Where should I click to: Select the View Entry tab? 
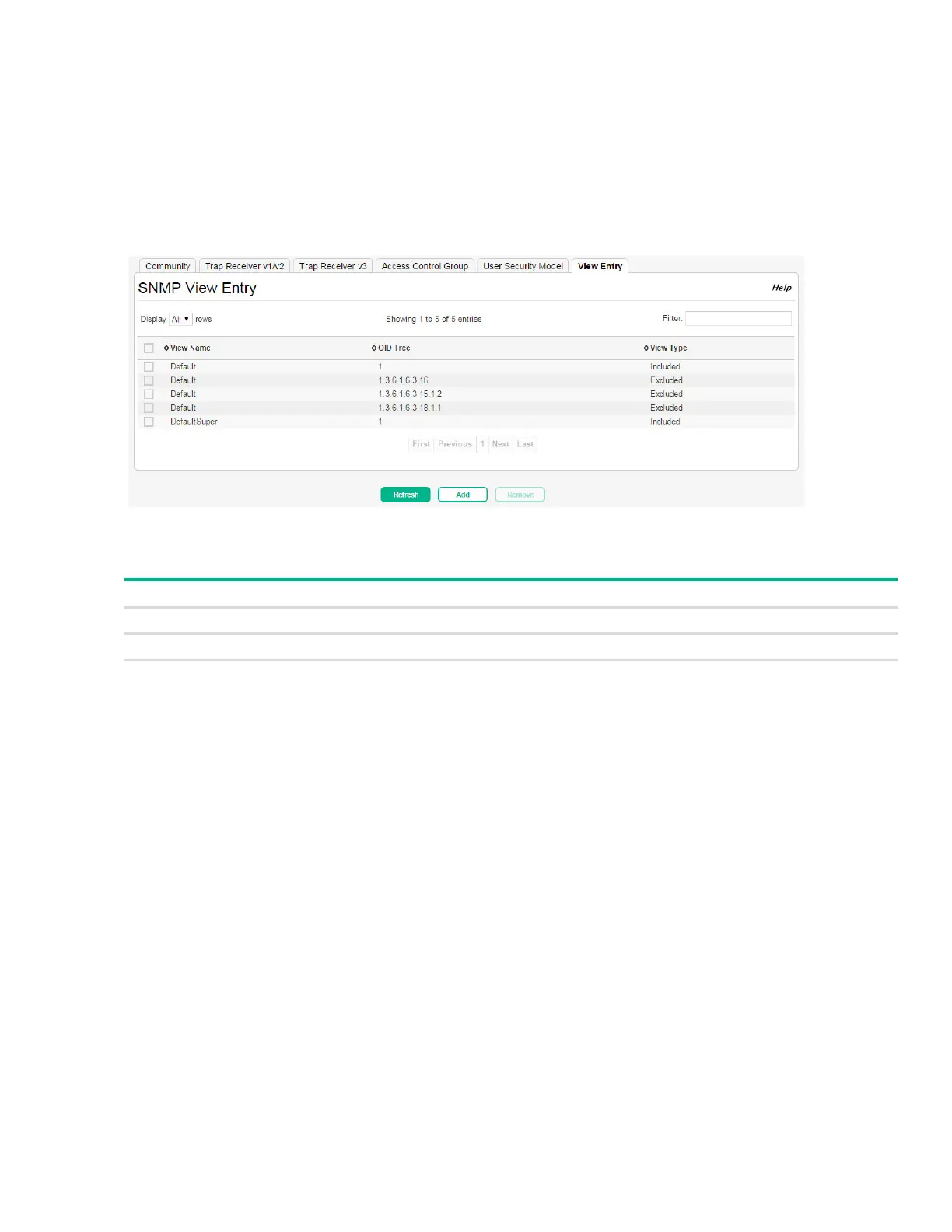pos(600,266)
